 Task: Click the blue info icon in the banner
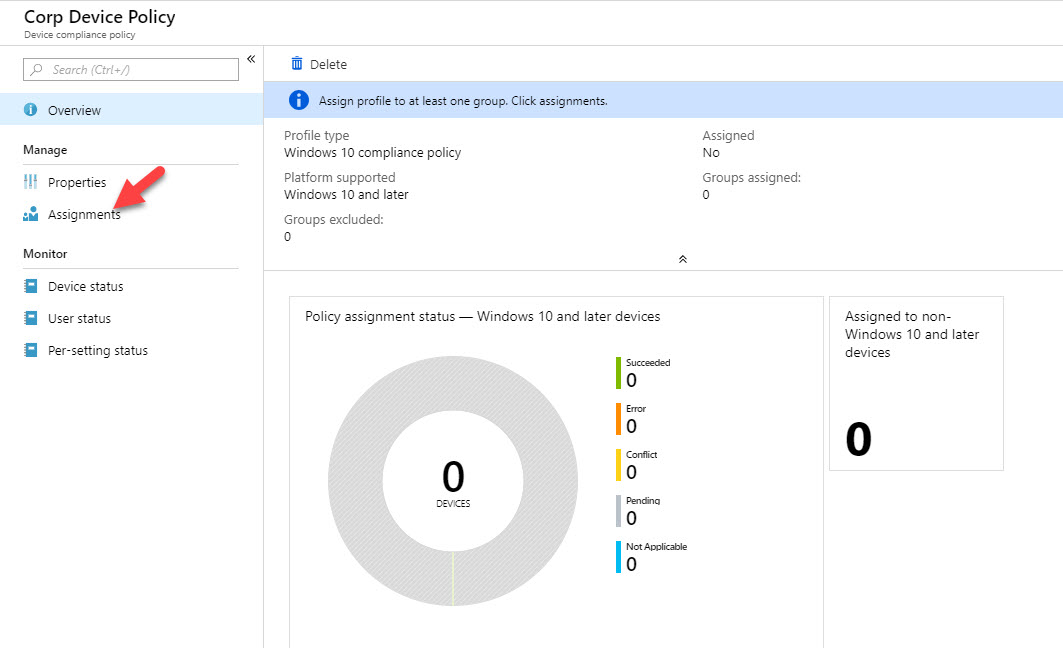point(297,100)
